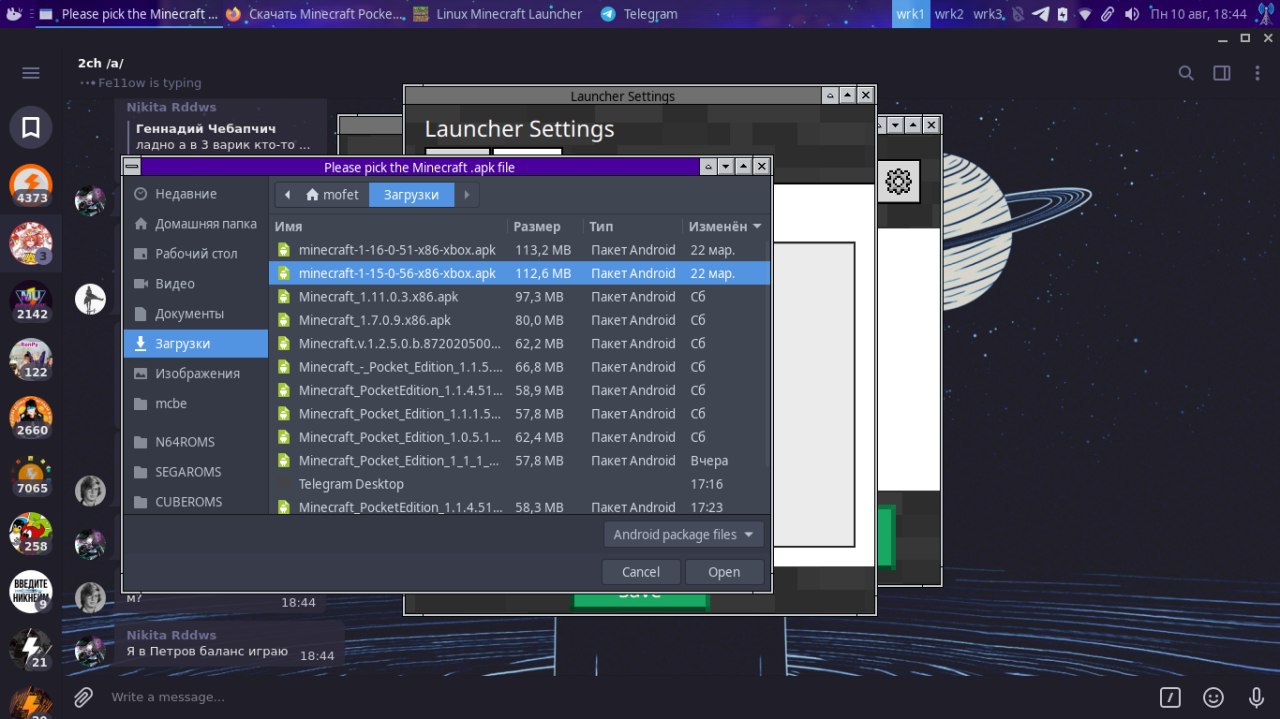Viewport: 1280px width, 719px height.
Task: Open chat folder with 4373 unread badge
Action: [31, 185]
